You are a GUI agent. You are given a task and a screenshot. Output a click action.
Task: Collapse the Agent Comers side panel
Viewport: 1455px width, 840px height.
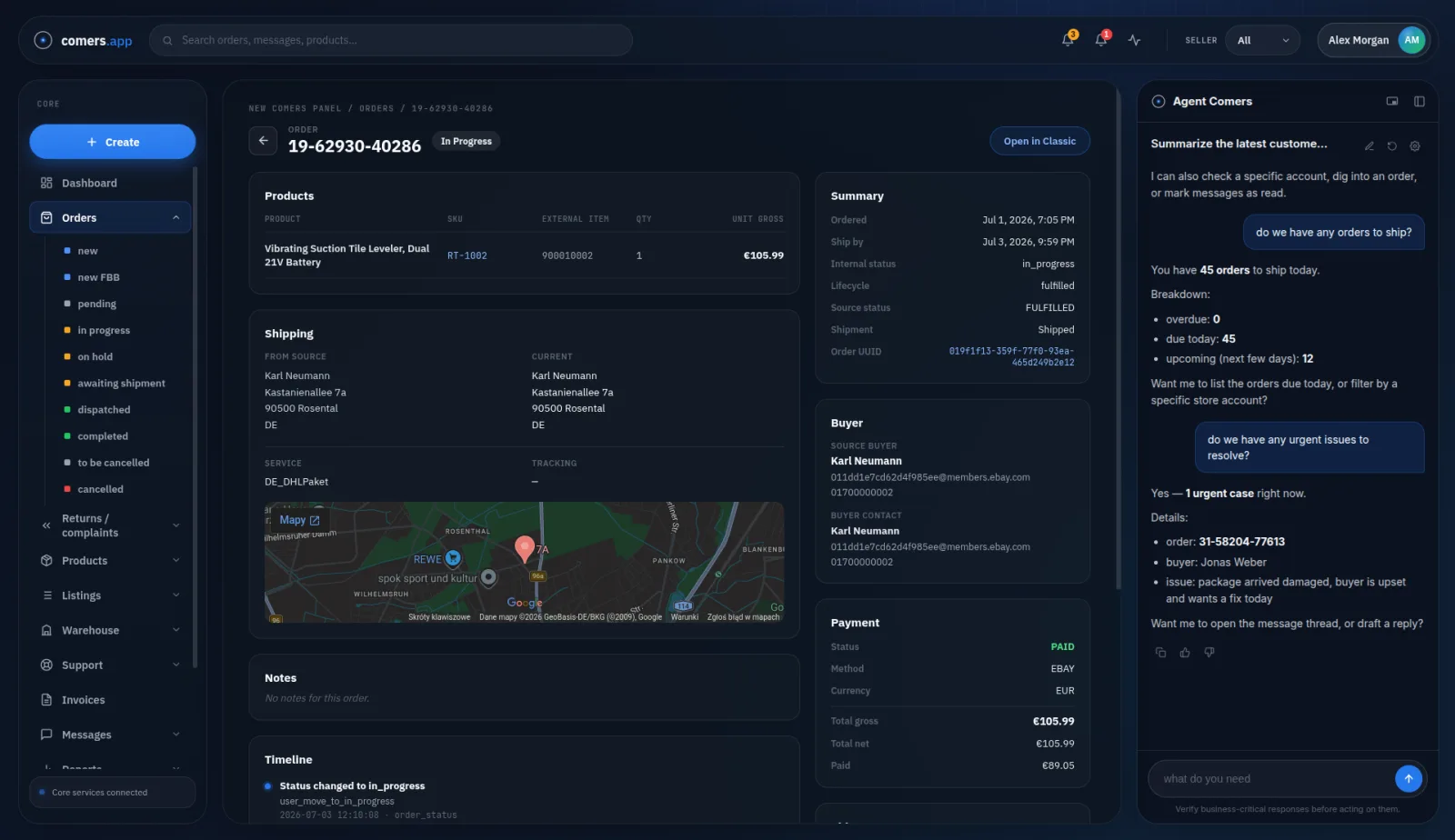1420,101
